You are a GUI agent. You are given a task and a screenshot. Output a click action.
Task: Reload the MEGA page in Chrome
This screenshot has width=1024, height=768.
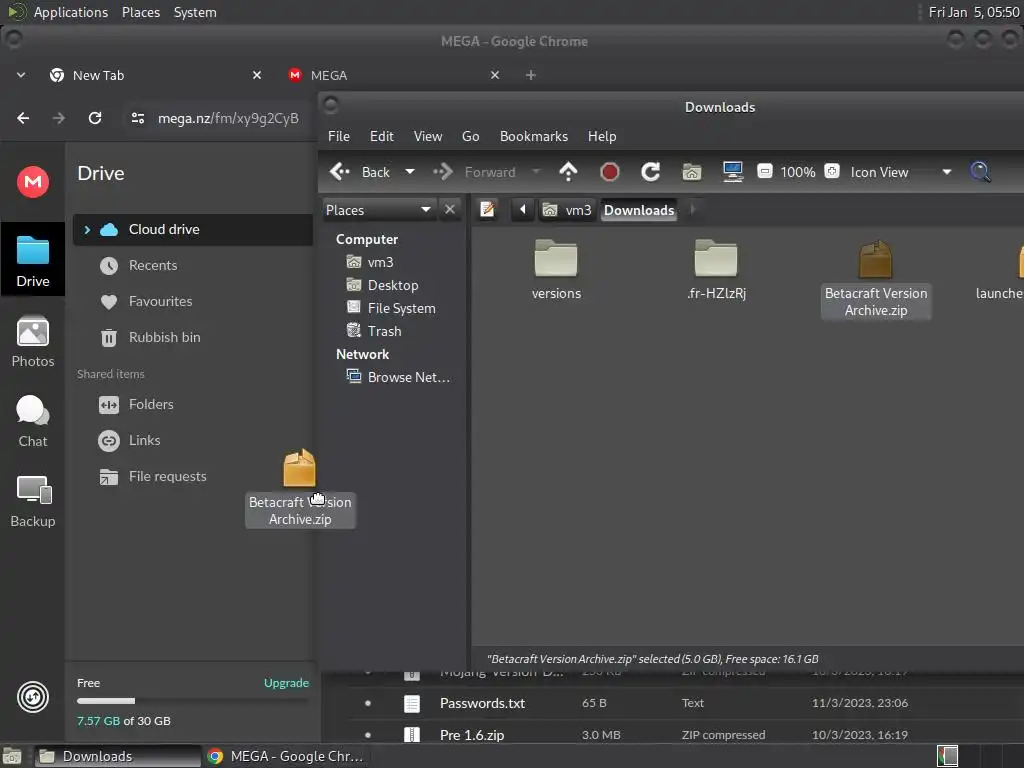pos(95,118)
